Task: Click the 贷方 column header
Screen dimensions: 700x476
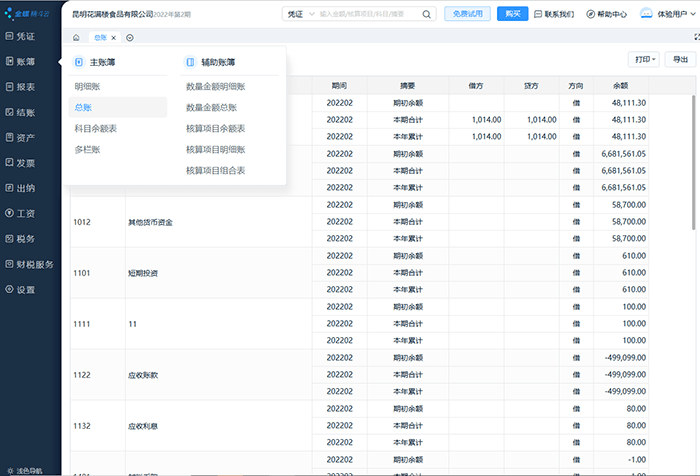Action: pos(531,86)
